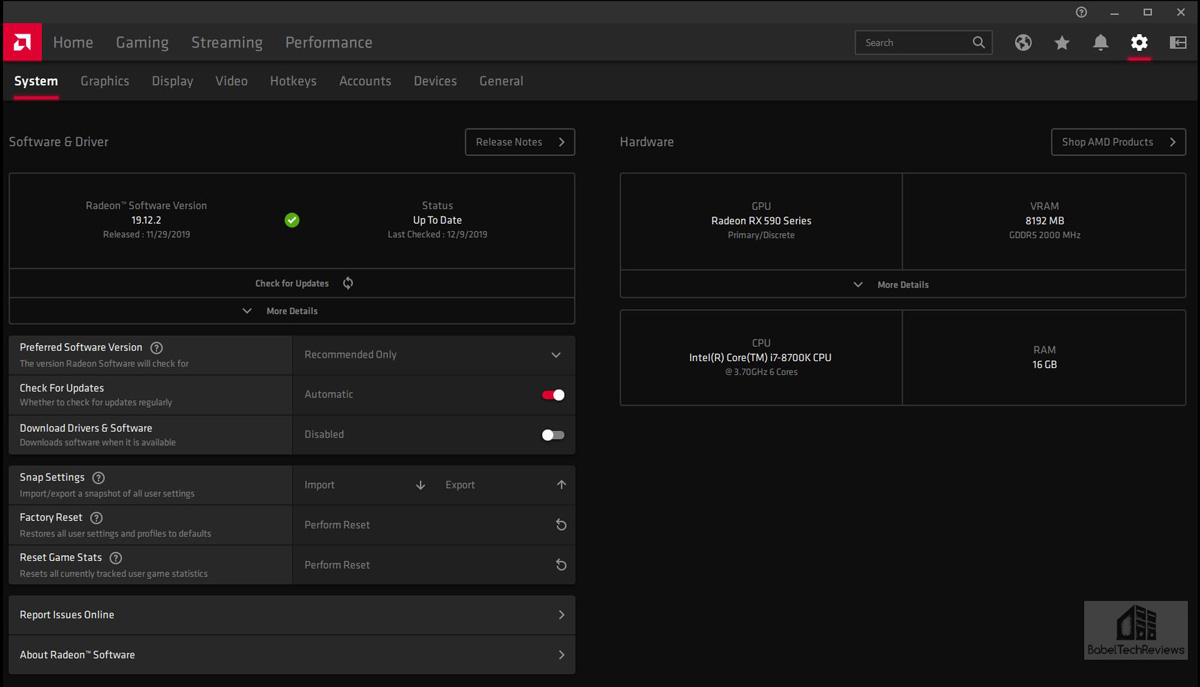Switch to the Devices tab

coord(435,81)
